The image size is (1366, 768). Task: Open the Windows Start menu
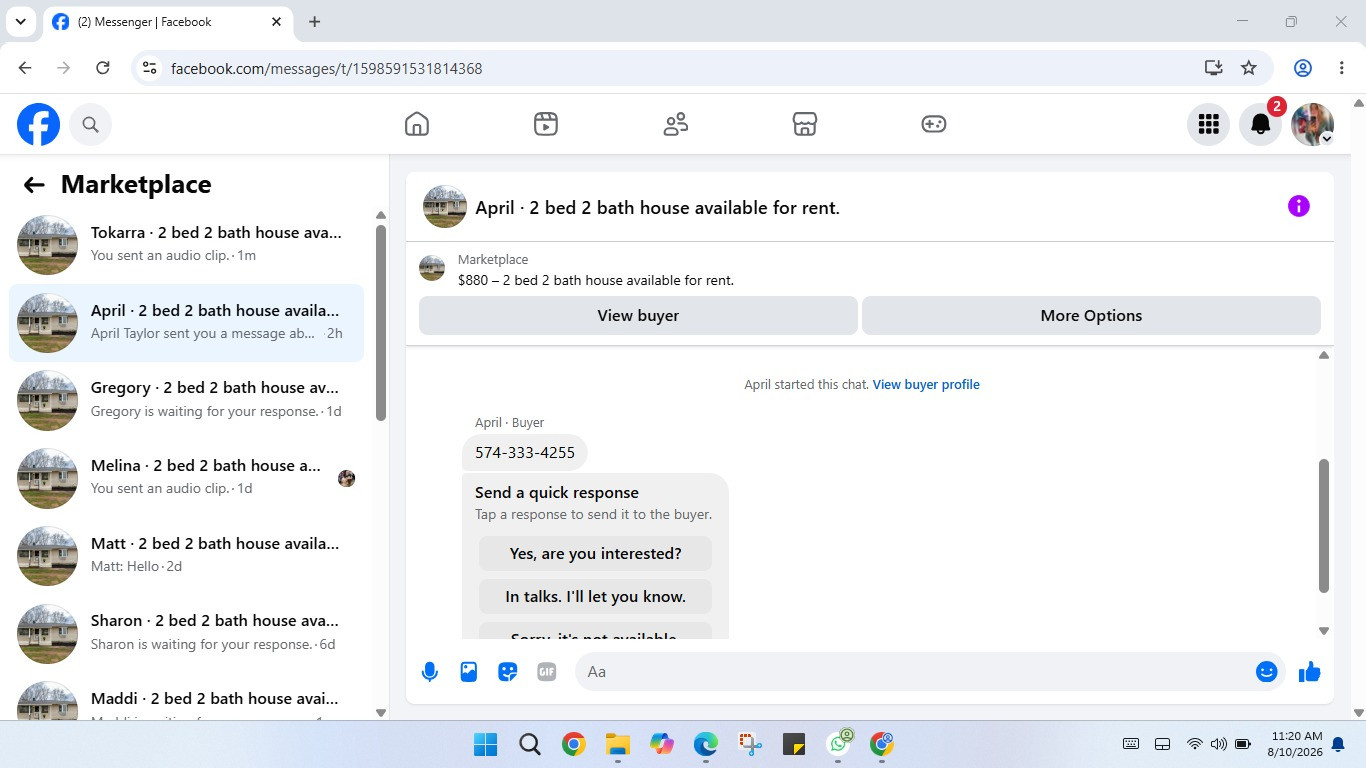[485, 744]
